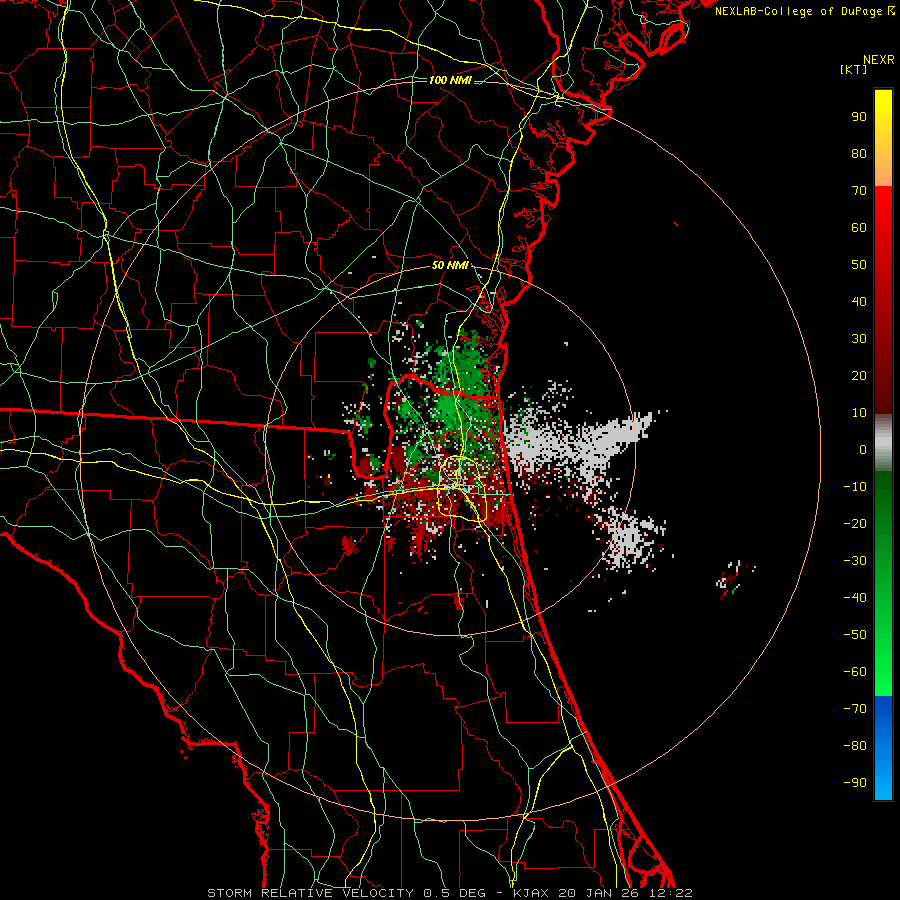Click the positive 70 knot scale label
This screenshot has width=900, height=900.
pos(859,191)
